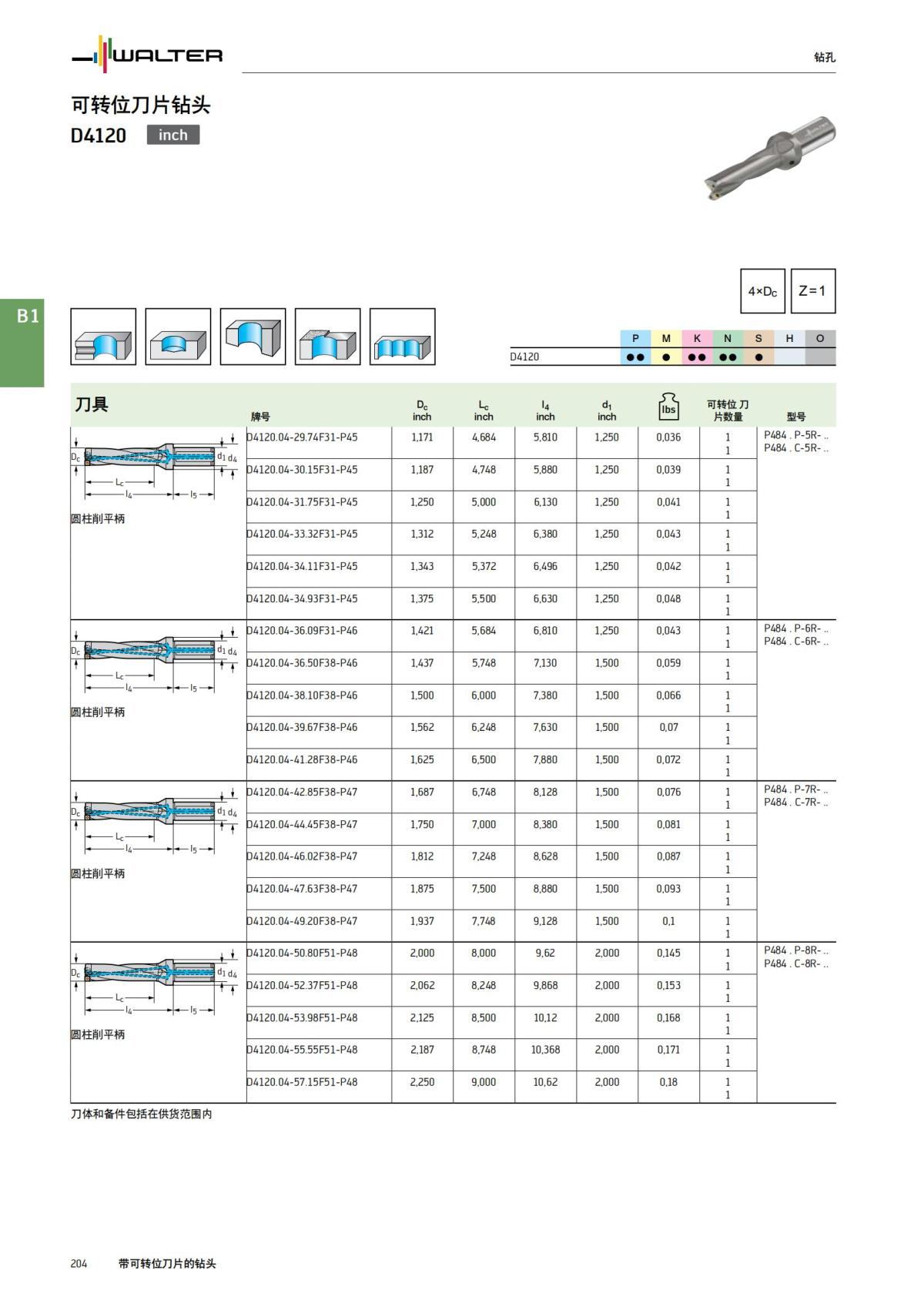Click insert type P484 . P-5R-
The image size is (924, 1307).
[796, 435]
